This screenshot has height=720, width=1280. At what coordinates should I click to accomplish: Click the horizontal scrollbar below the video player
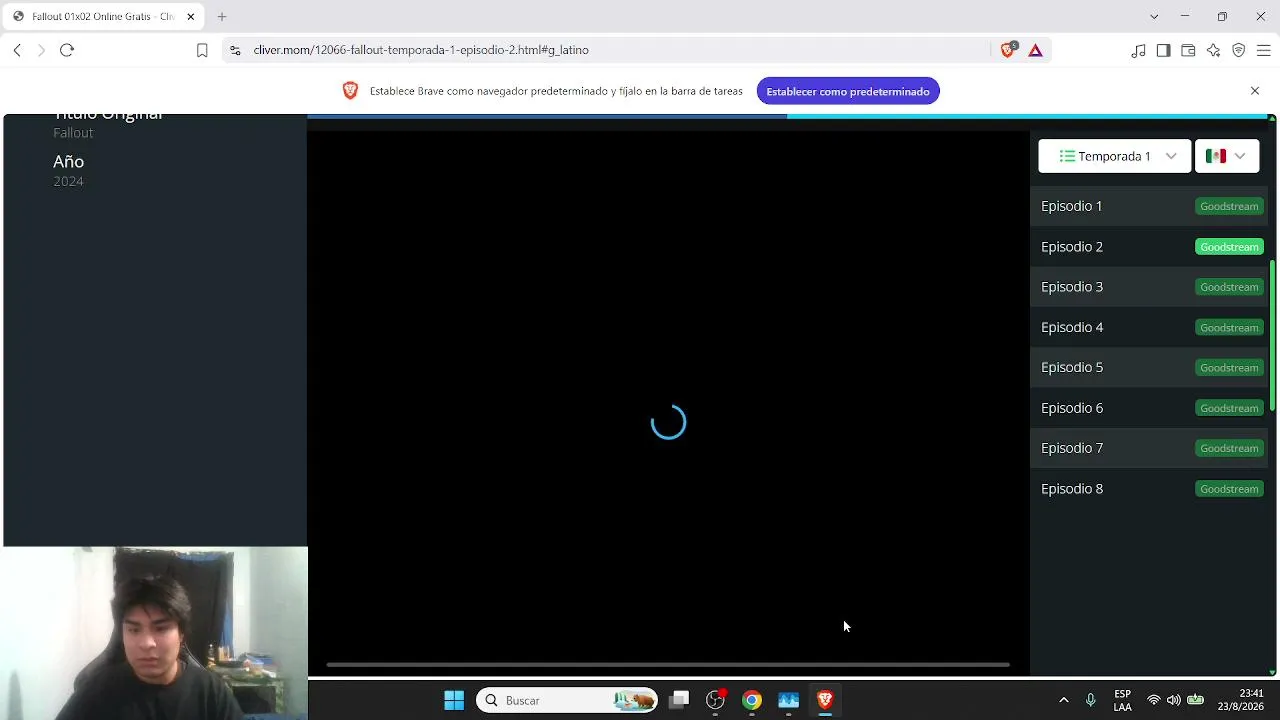pyautogui.click(x=668, y=664)
